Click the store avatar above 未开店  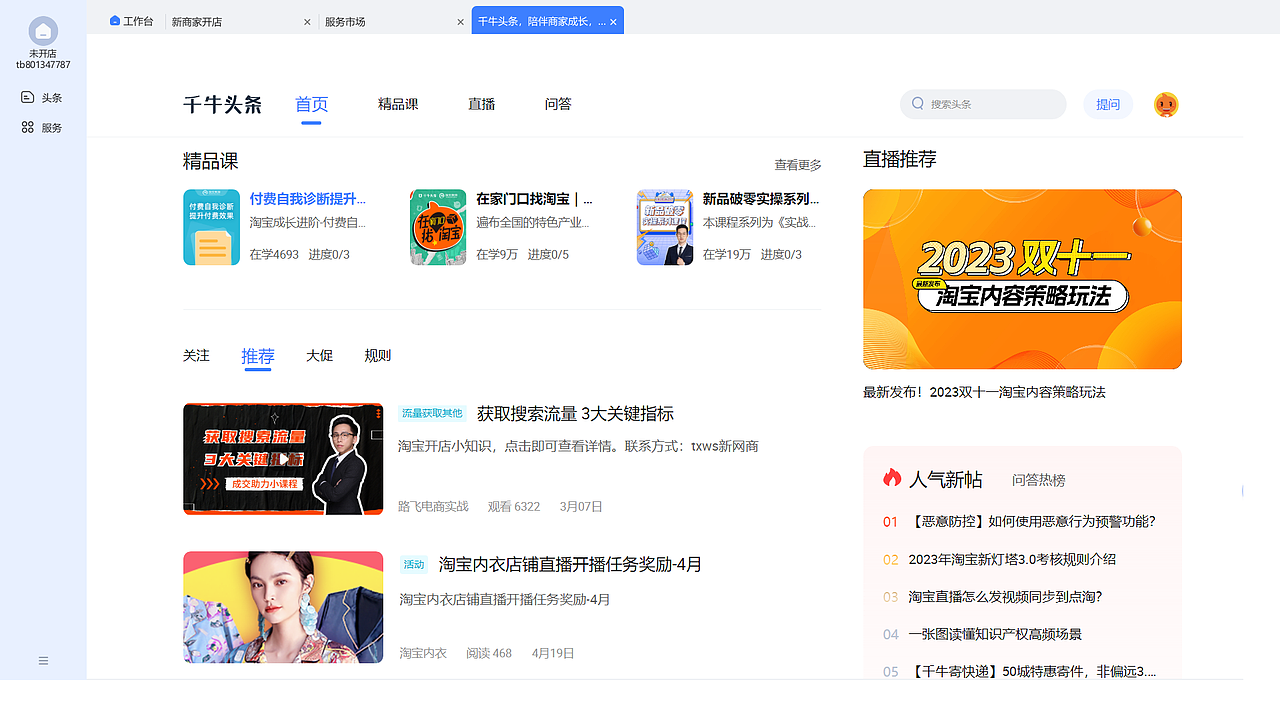point(43,30)
